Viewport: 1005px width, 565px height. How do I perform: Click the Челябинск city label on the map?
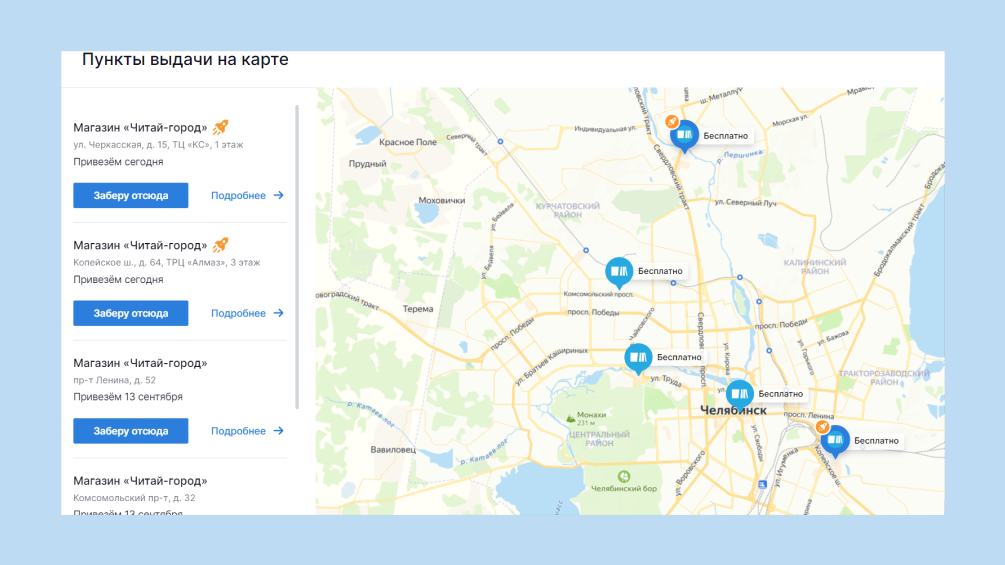point(733,411)
